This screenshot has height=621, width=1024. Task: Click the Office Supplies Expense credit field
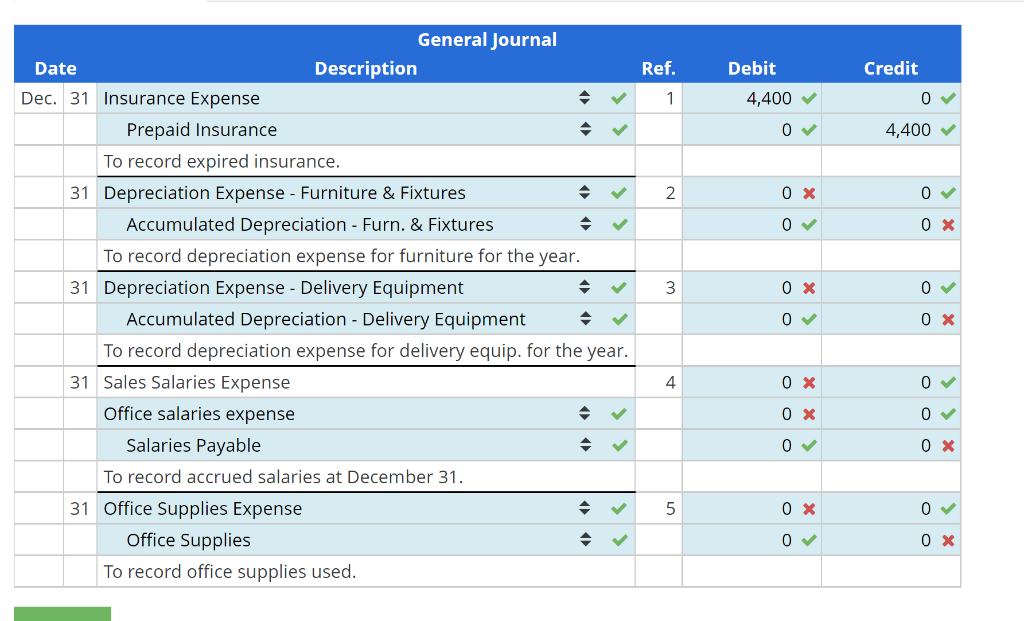[x=891, y=508]
